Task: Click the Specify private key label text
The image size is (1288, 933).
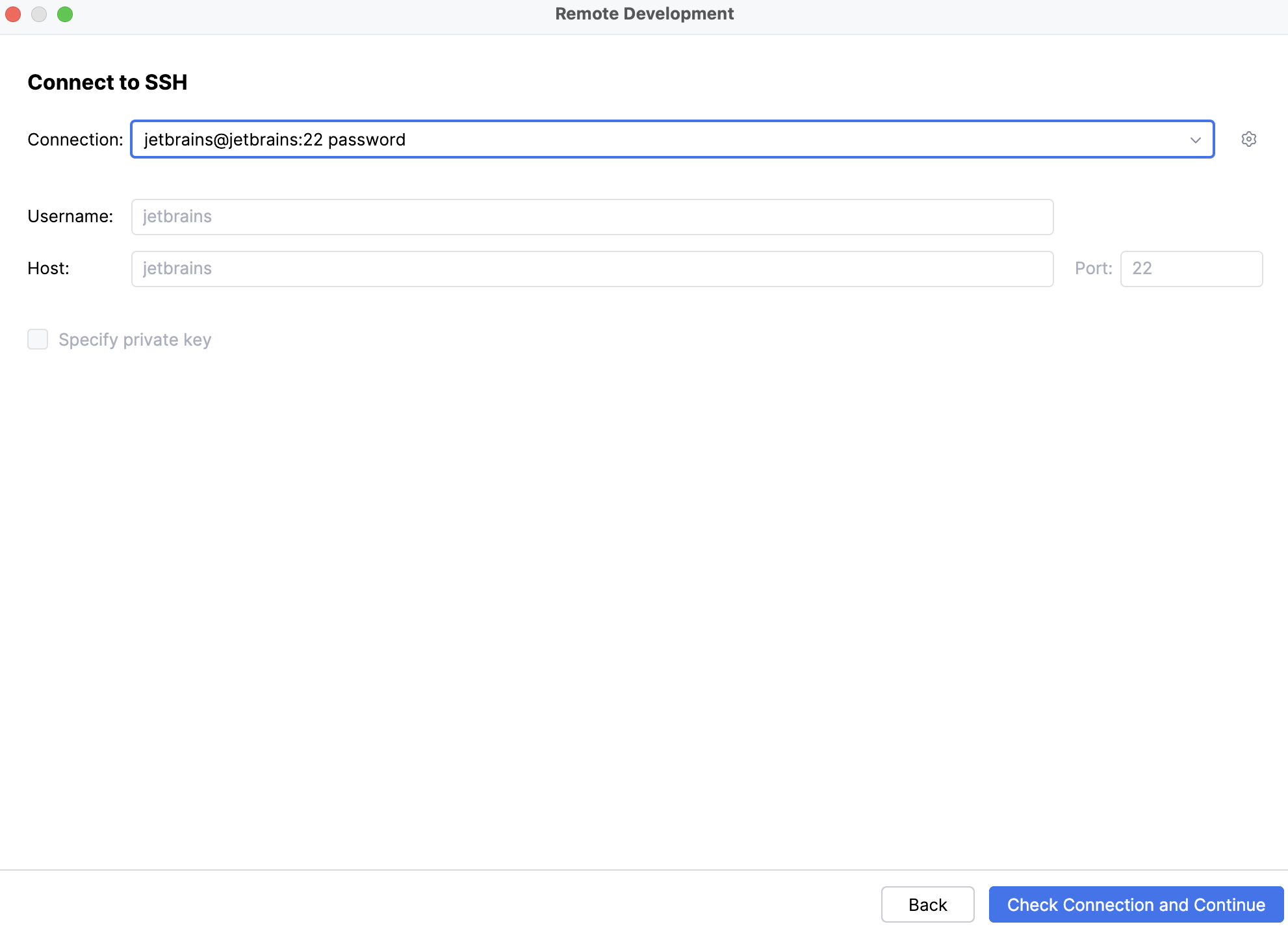Action: click(x=135, y=339)
